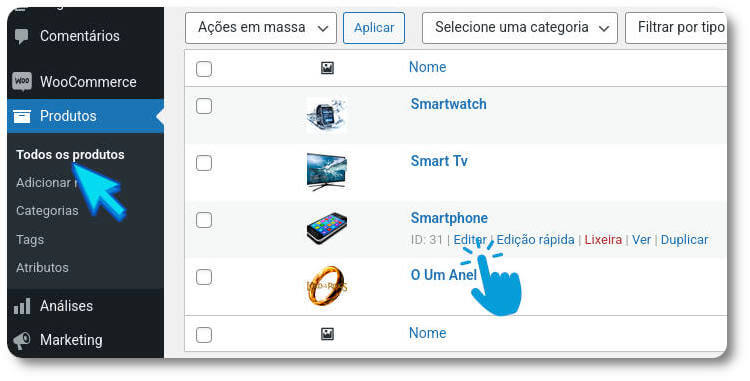Toggle the select-all checkbox in table header
This screenshot has width=750, height=381.
204,69
